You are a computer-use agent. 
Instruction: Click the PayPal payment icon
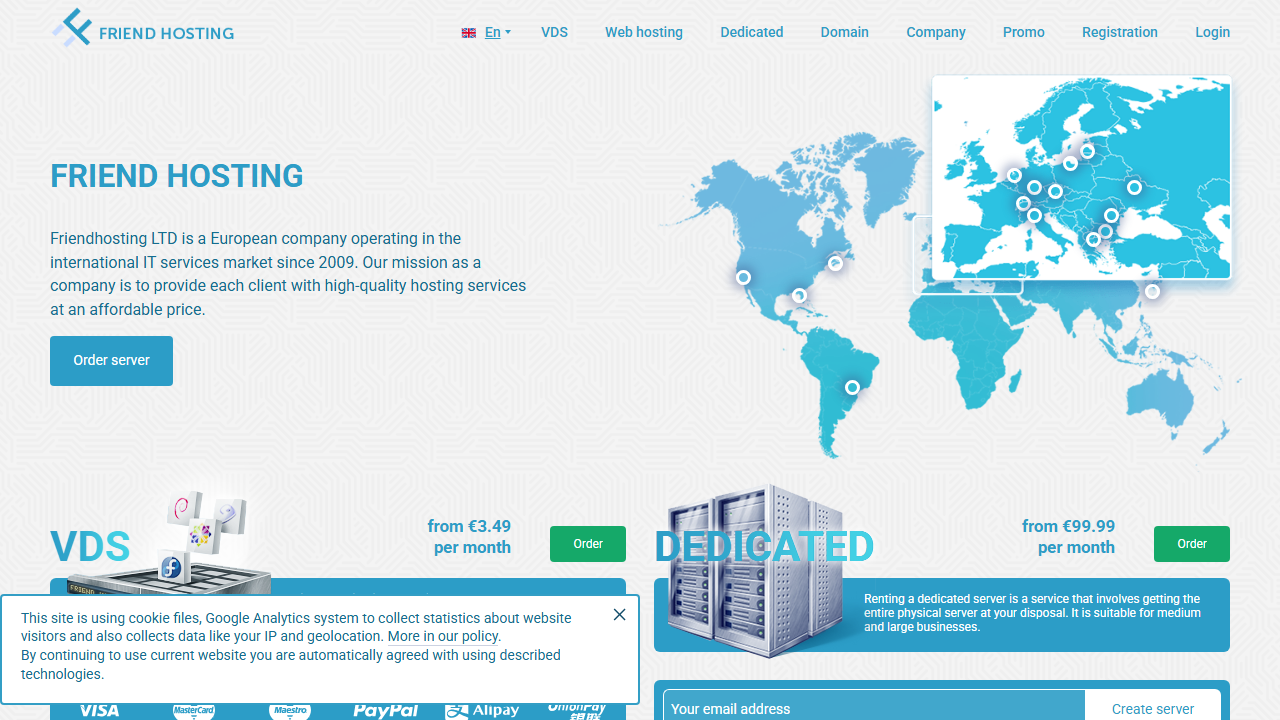(386, 710)
